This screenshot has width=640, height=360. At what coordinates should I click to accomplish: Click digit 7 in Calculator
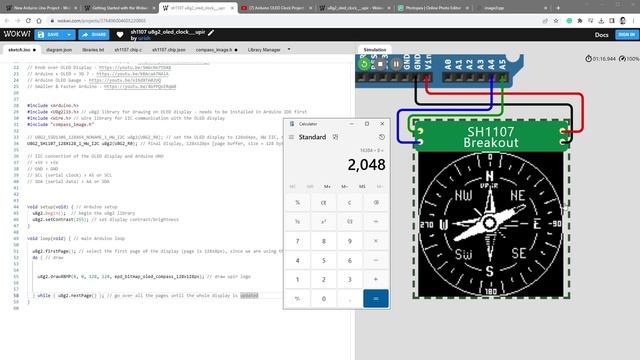coord(298,241)
